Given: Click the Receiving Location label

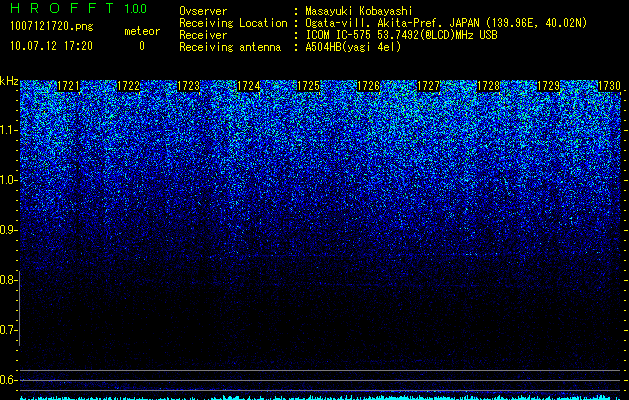Looking at the screenshot, I should (233, 23).
